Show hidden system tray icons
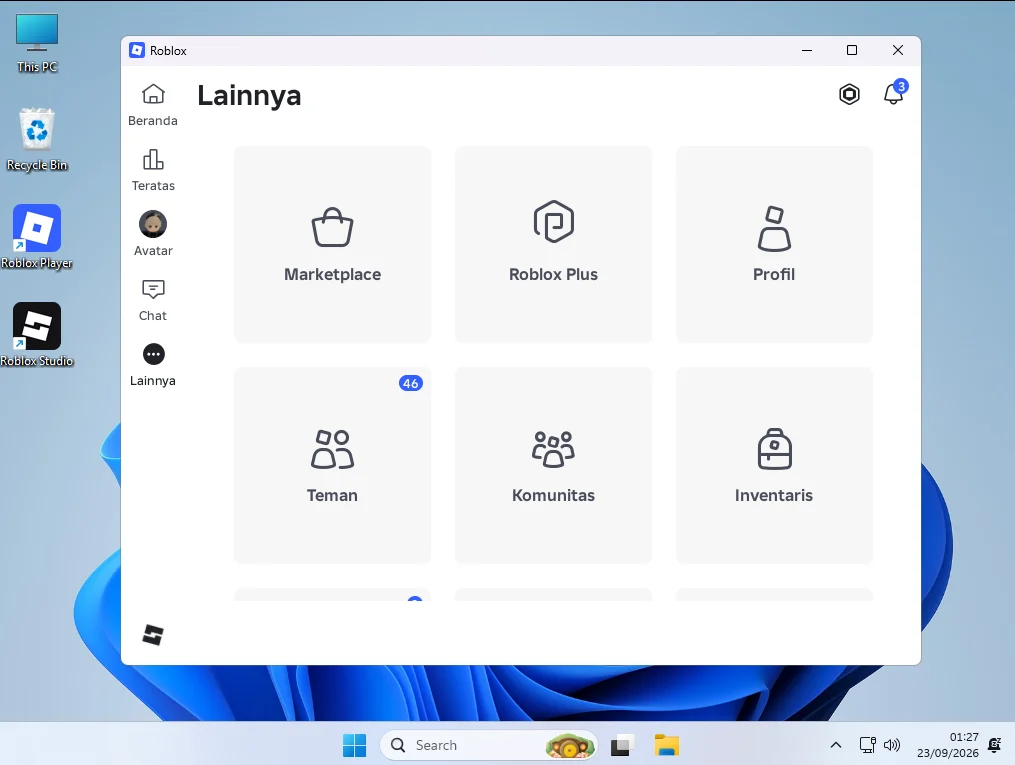 pos(836,746)
